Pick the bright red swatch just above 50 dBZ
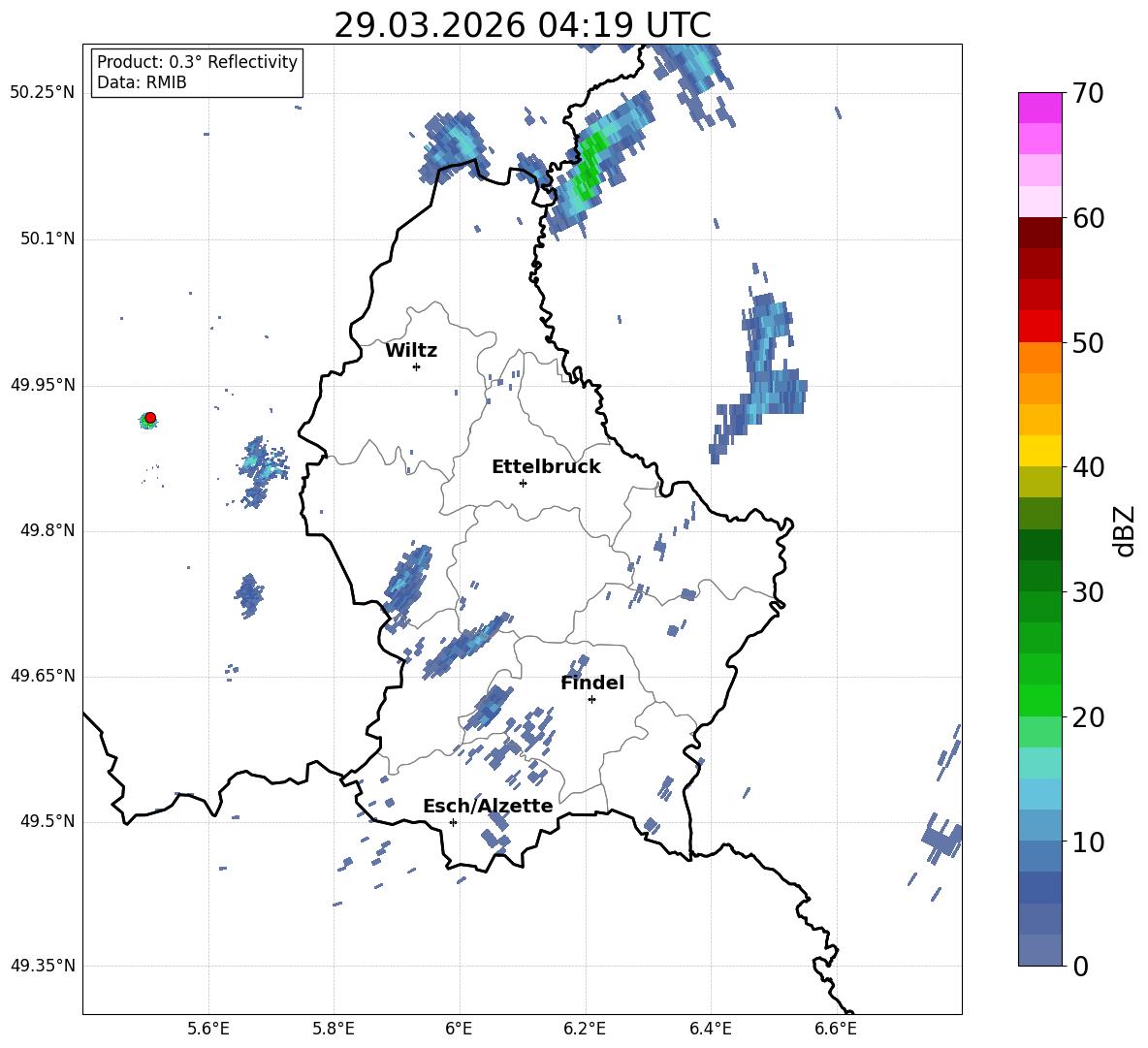The image size is (1148, 1048). [x=1040, y=326]
